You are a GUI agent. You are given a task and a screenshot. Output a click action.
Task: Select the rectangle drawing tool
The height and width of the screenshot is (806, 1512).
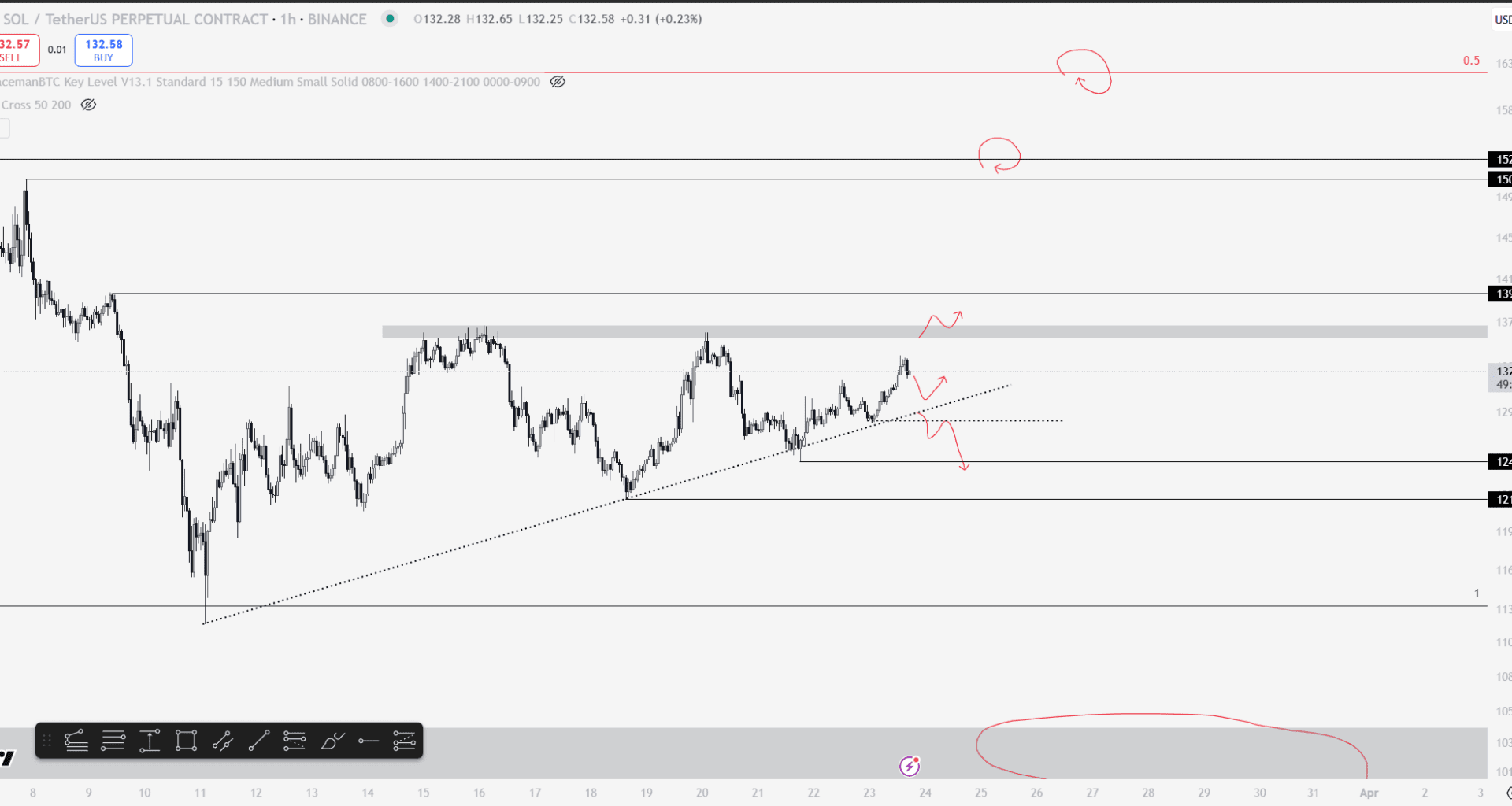click(x=186, y=741)
